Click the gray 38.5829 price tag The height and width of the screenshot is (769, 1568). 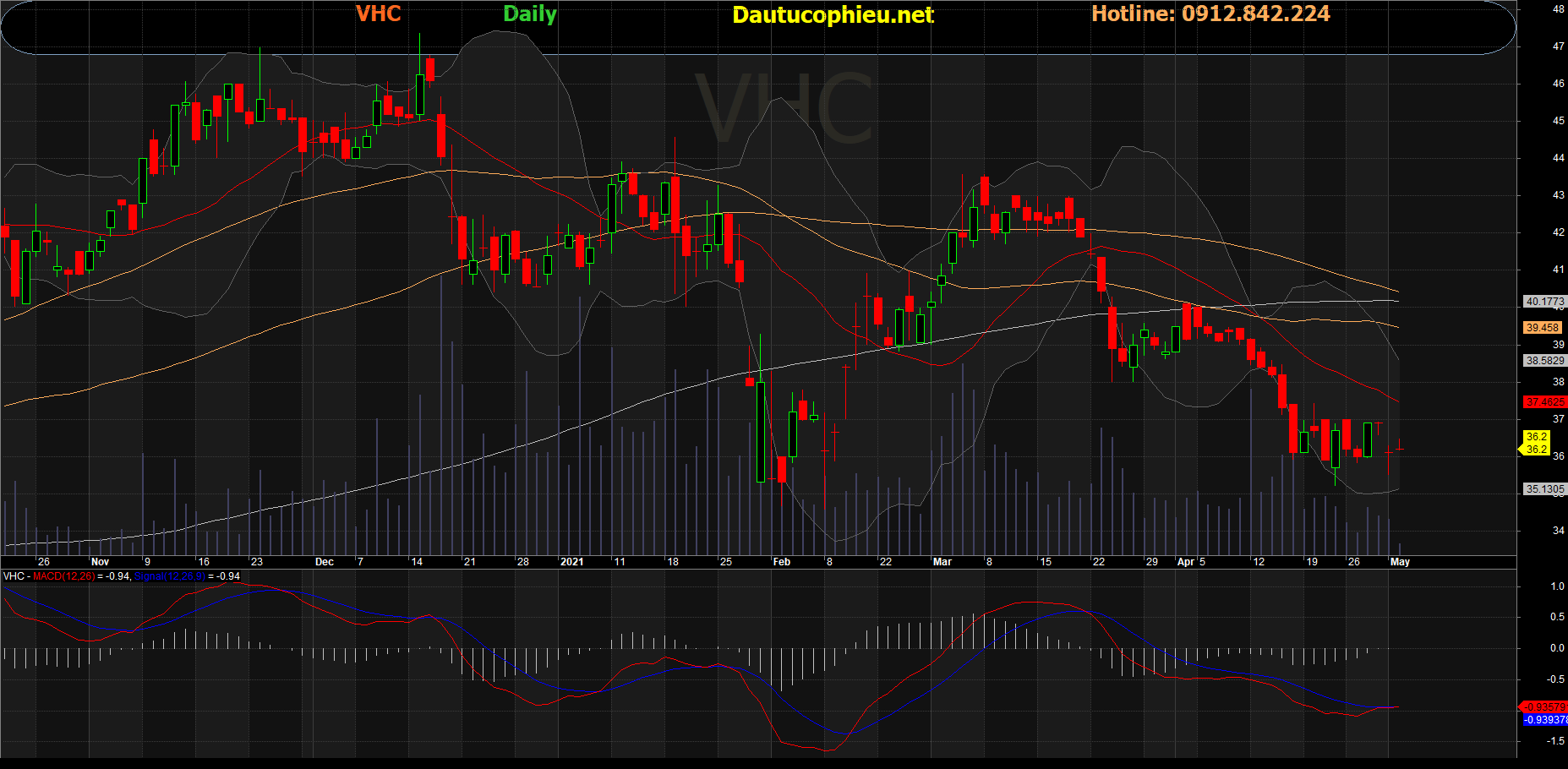(x=1545, y=361)
